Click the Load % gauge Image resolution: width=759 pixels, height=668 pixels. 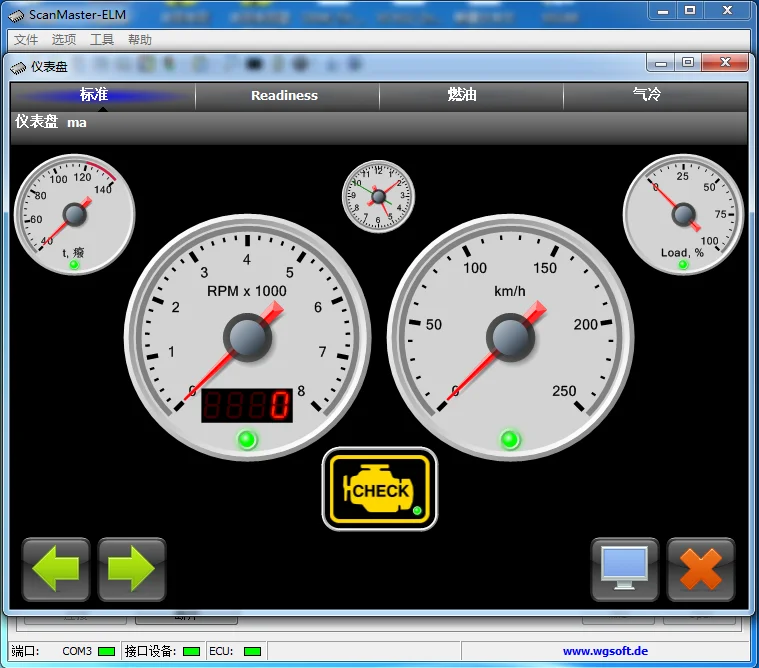pos(683,214)
